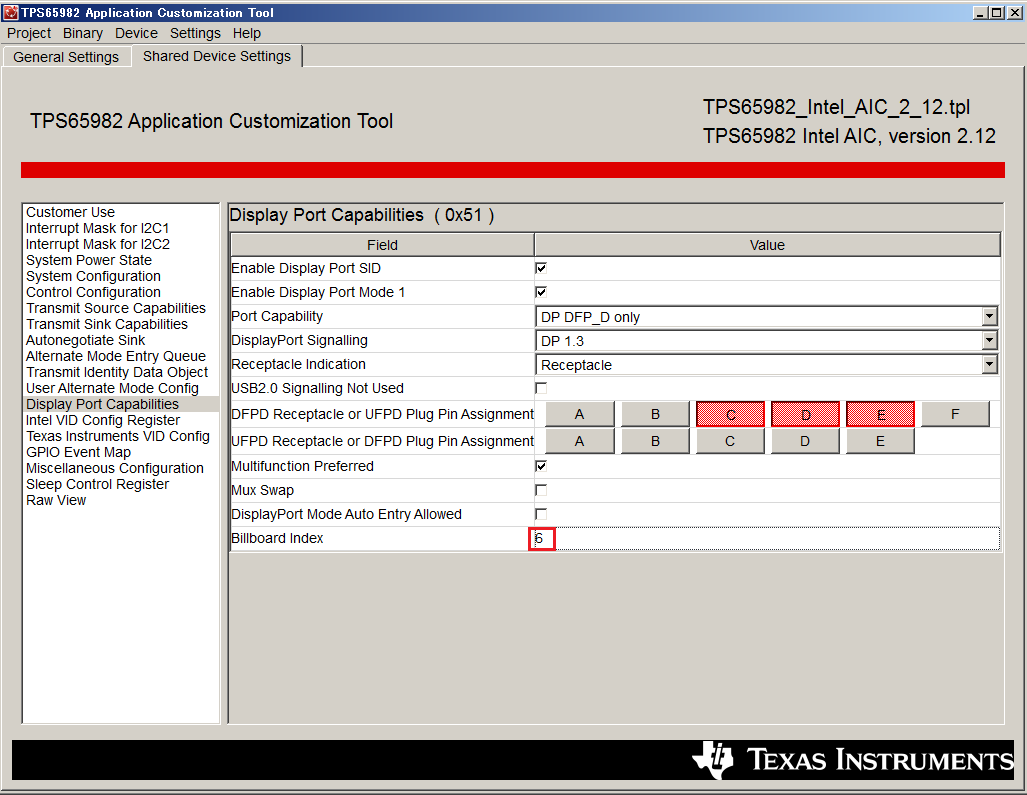Toggle UFPD Receptacle pin assignment E
This screenshot has height=795, width=1027.
(x=880, y=441)
